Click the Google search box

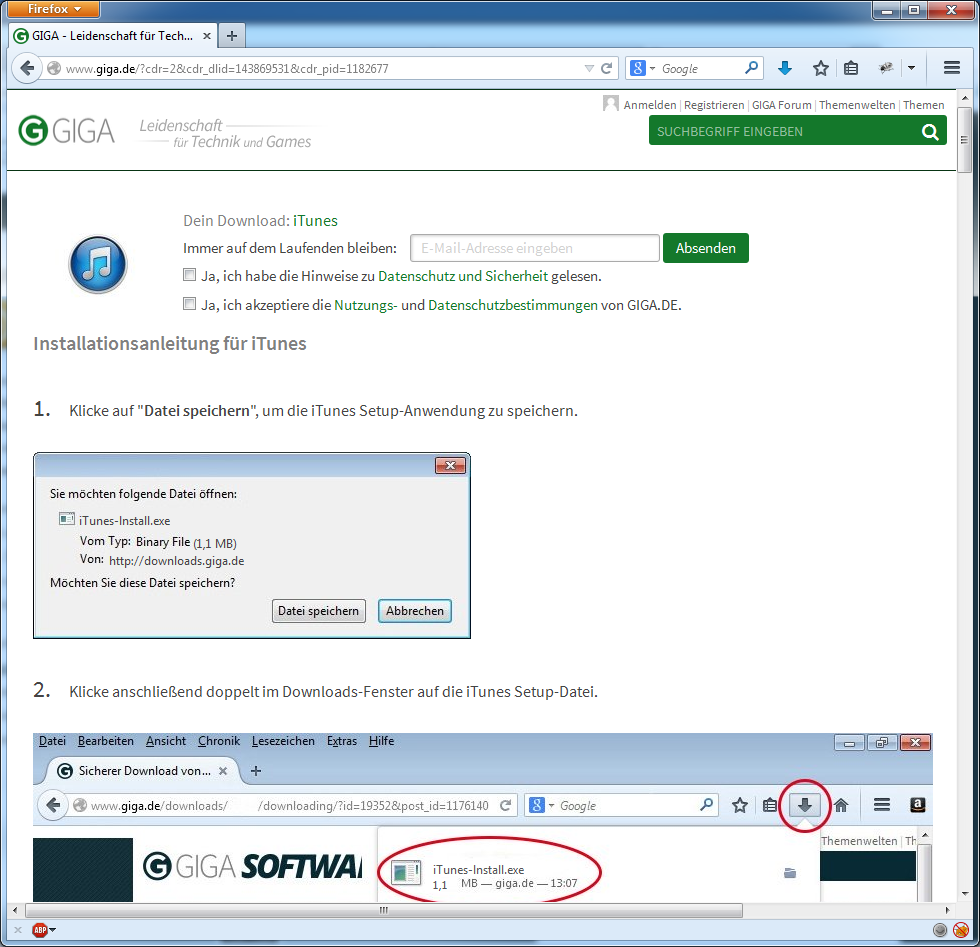point(700,69)
